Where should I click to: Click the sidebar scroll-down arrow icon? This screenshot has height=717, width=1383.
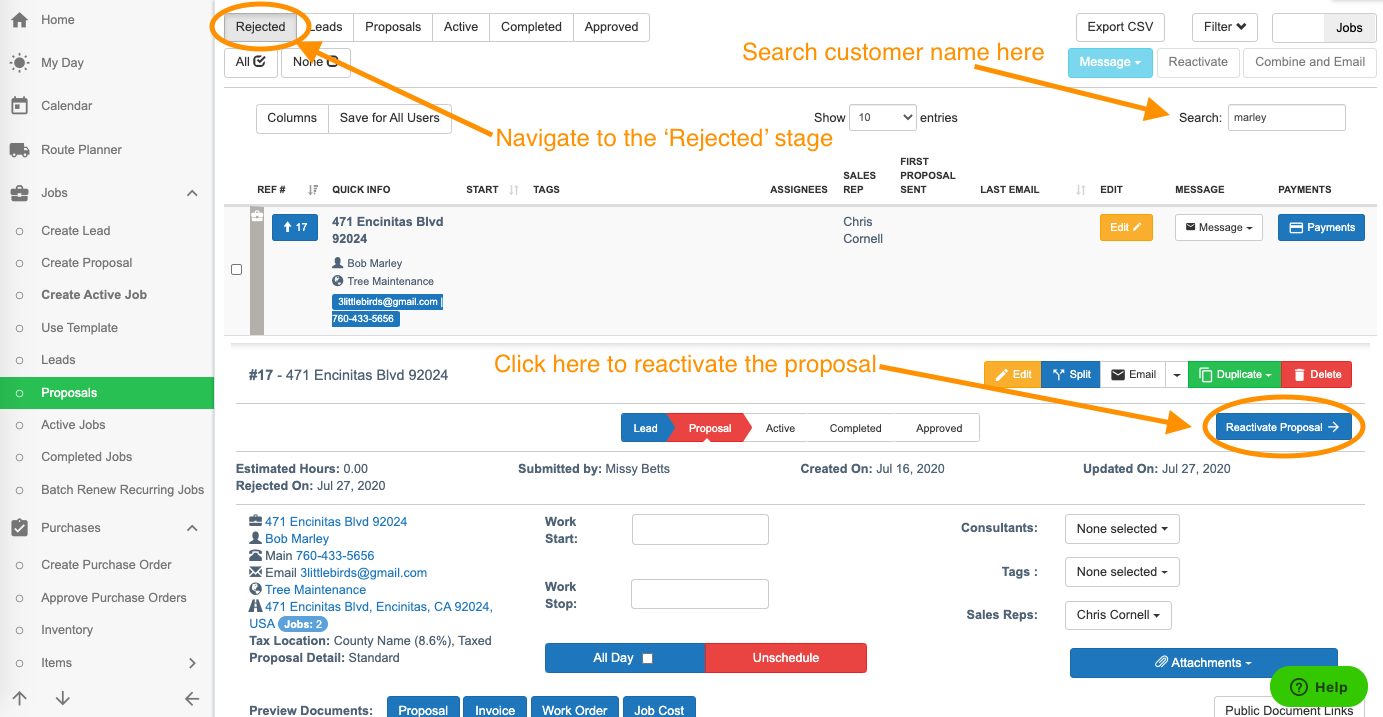click(63, 699)
